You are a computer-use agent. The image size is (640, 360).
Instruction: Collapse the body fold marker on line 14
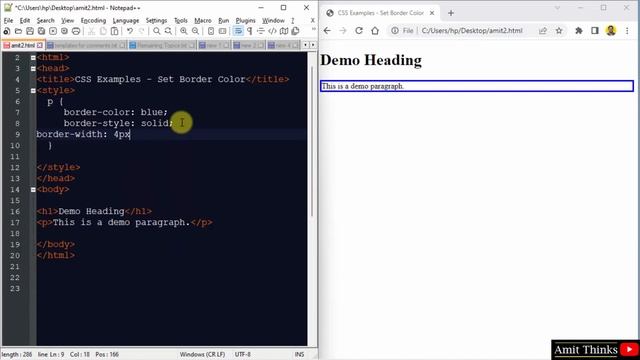(33, 189)
